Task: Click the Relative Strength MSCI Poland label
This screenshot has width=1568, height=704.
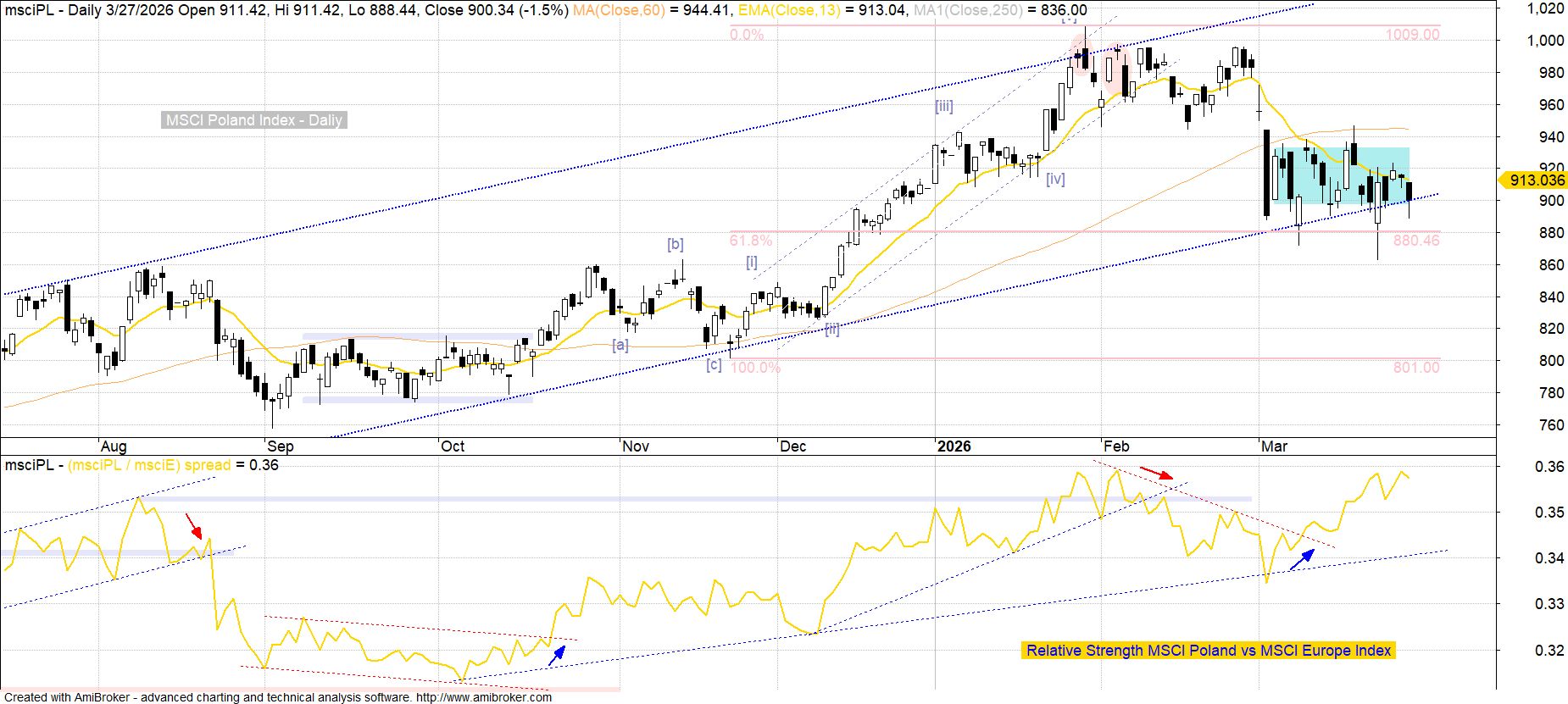Action: [x=1208, y=651]
